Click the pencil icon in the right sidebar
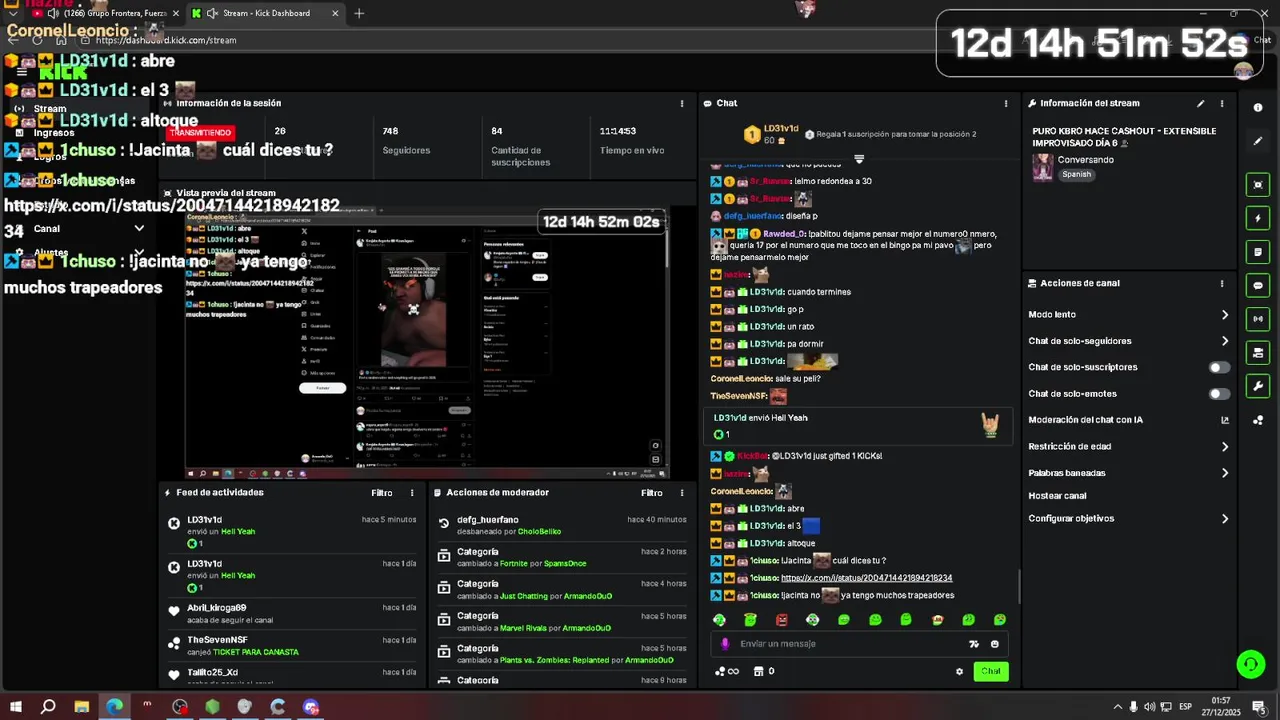Image resolution: width=1280 pixels, height=720 pixels. click(1258, 141)
